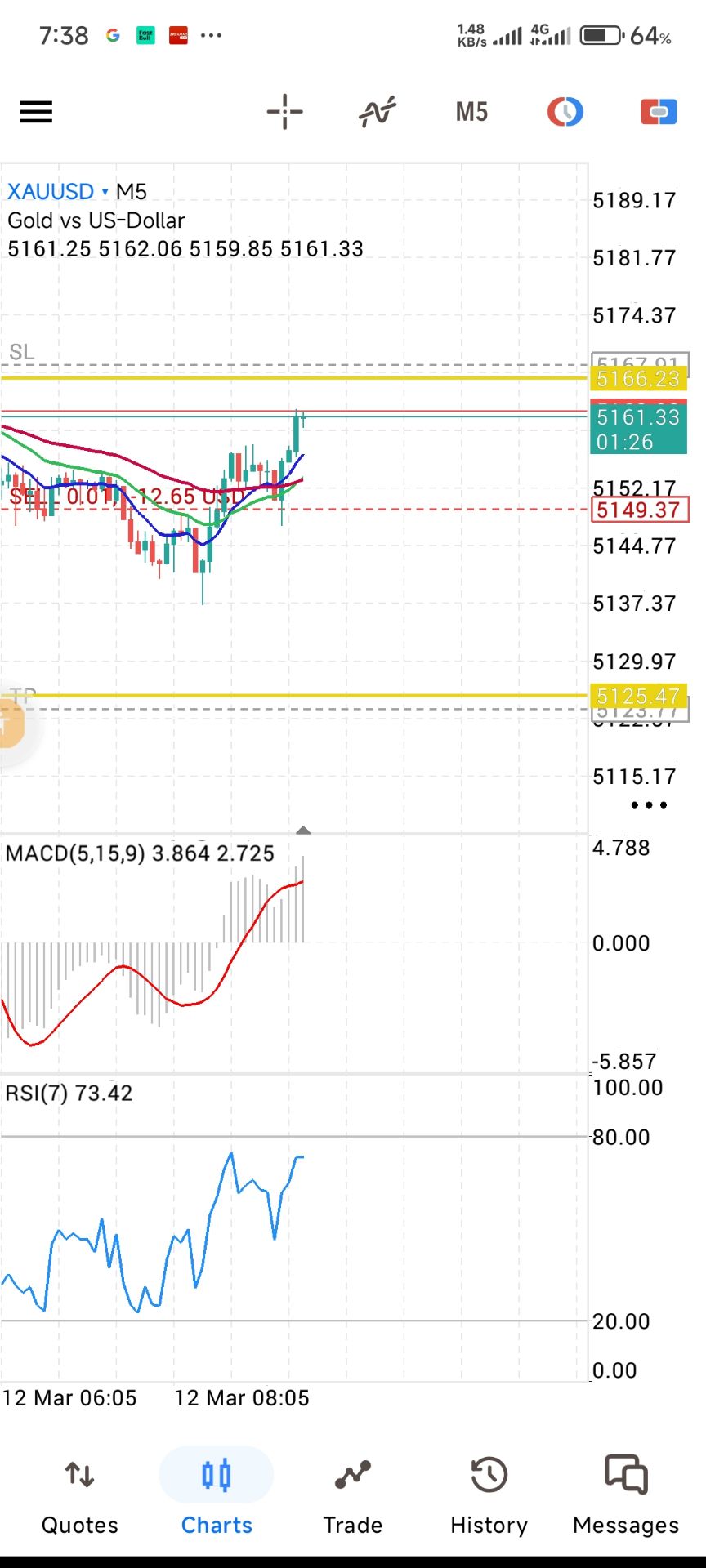Viewport: 706px width, 1568px height.
Task: Switch to the Quotes tab
Action: pos(79,1496)
